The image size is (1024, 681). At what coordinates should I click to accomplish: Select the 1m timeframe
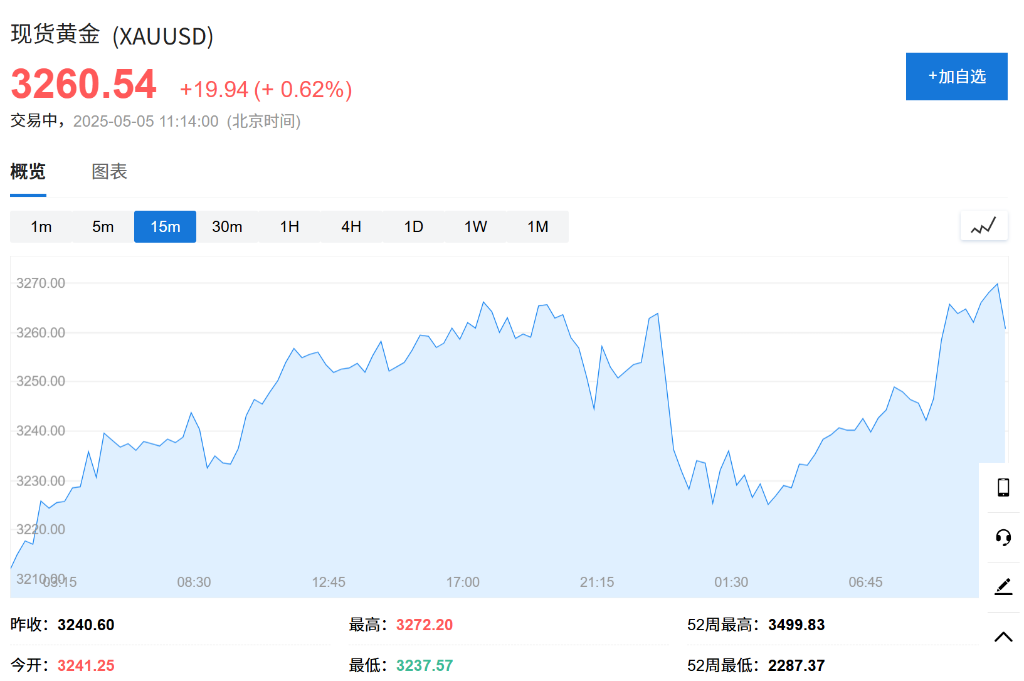41,227
